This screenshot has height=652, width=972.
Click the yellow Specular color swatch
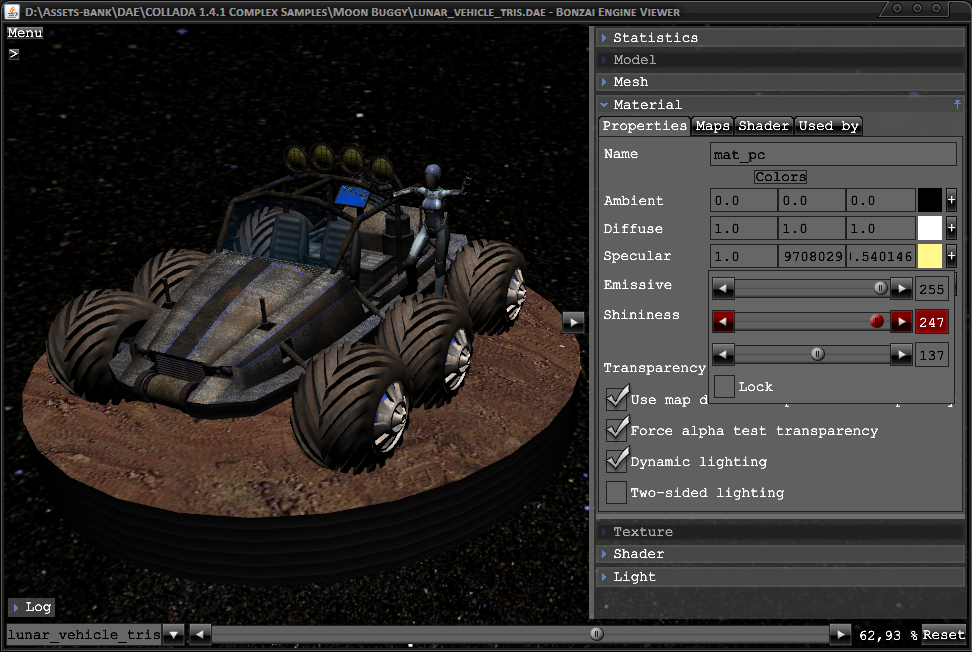(930, 256)
